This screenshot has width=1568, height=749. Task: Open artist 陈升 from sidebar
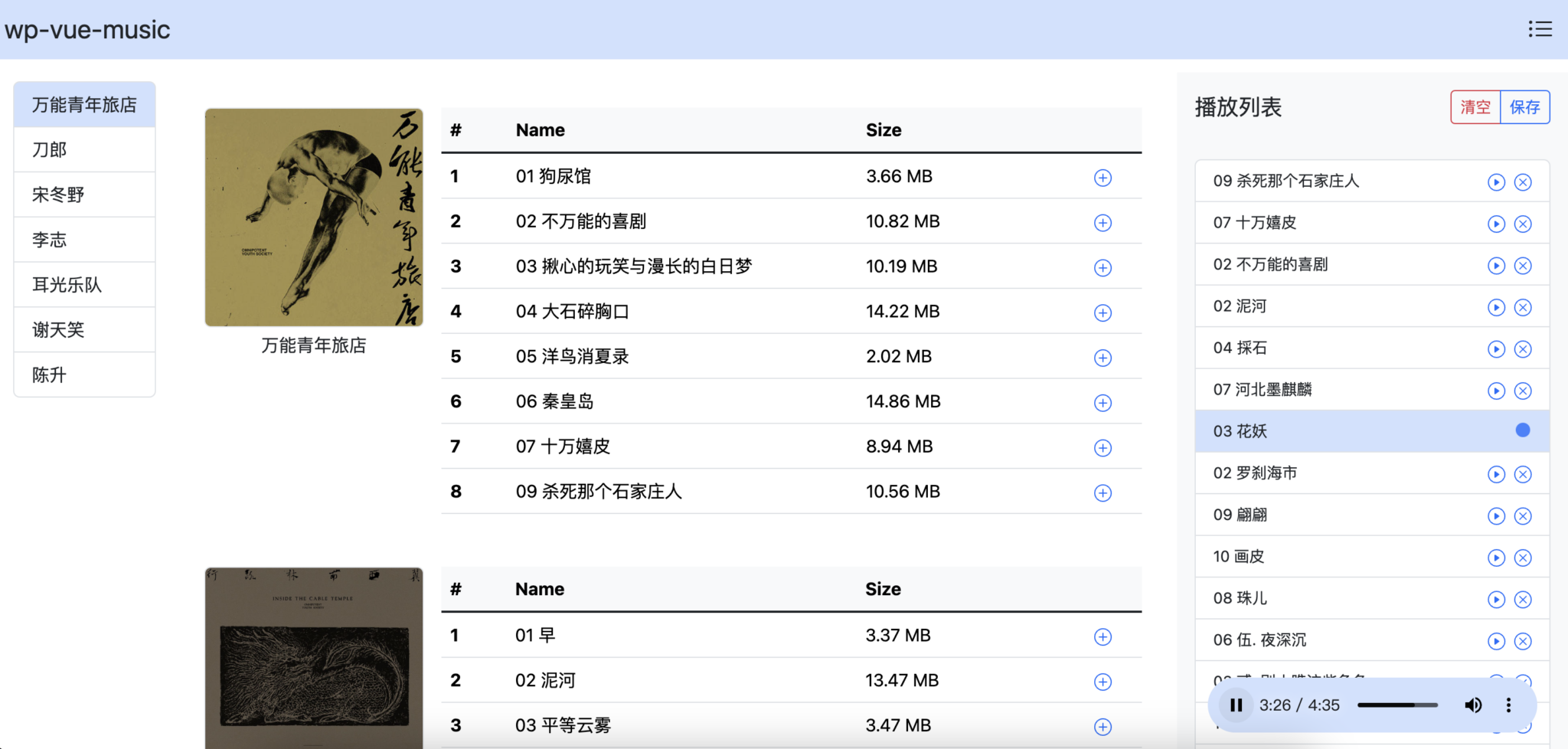point(84,374)
